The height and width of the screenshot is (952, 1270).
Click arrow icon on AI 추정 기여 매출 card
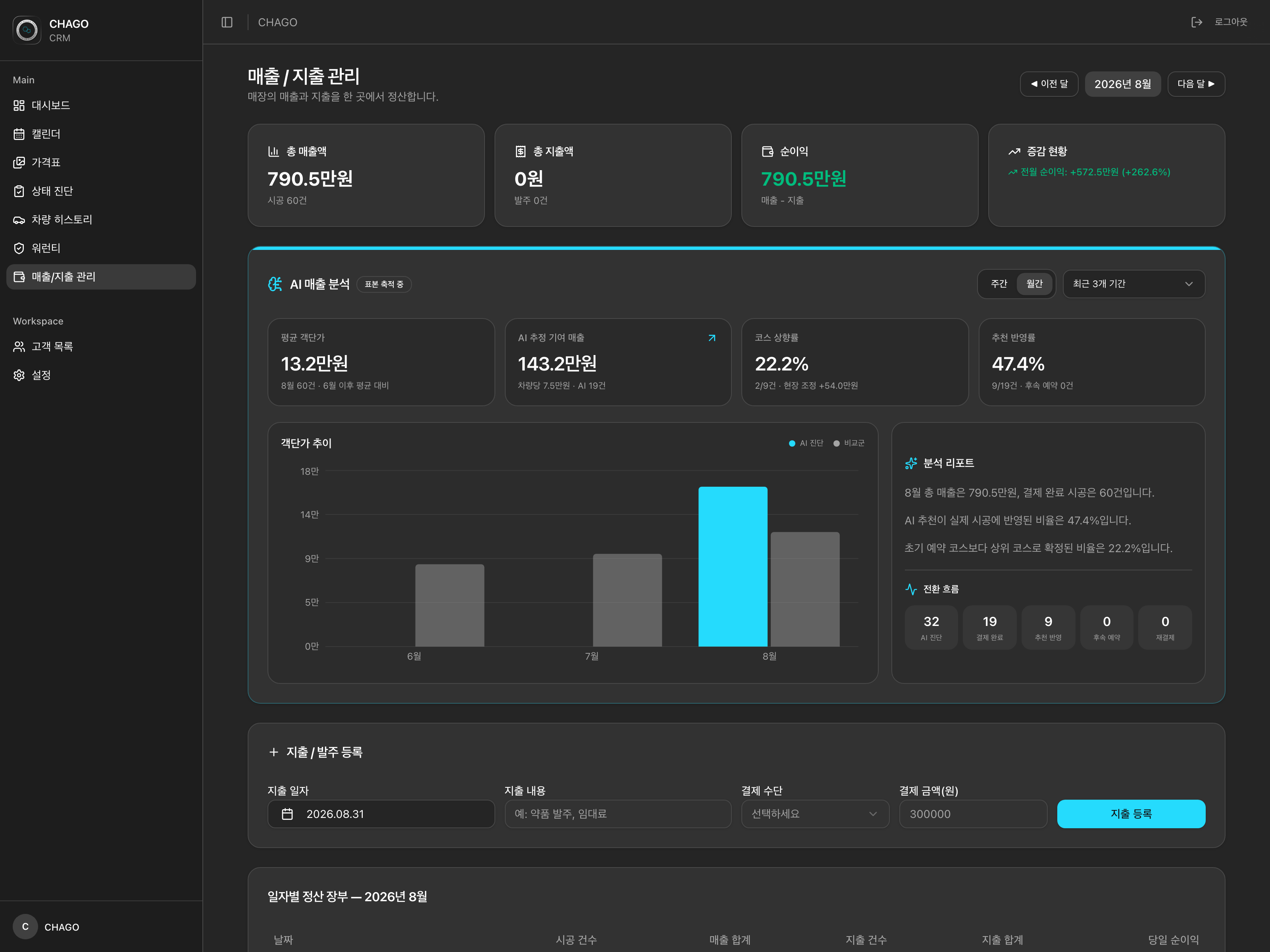[712, 338]
